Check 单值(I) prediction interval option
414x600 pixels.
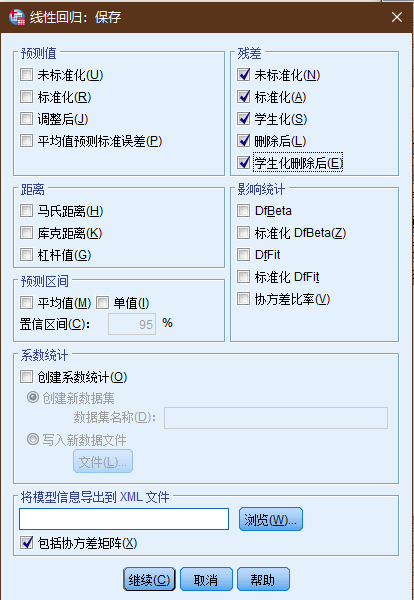point(103,303)
